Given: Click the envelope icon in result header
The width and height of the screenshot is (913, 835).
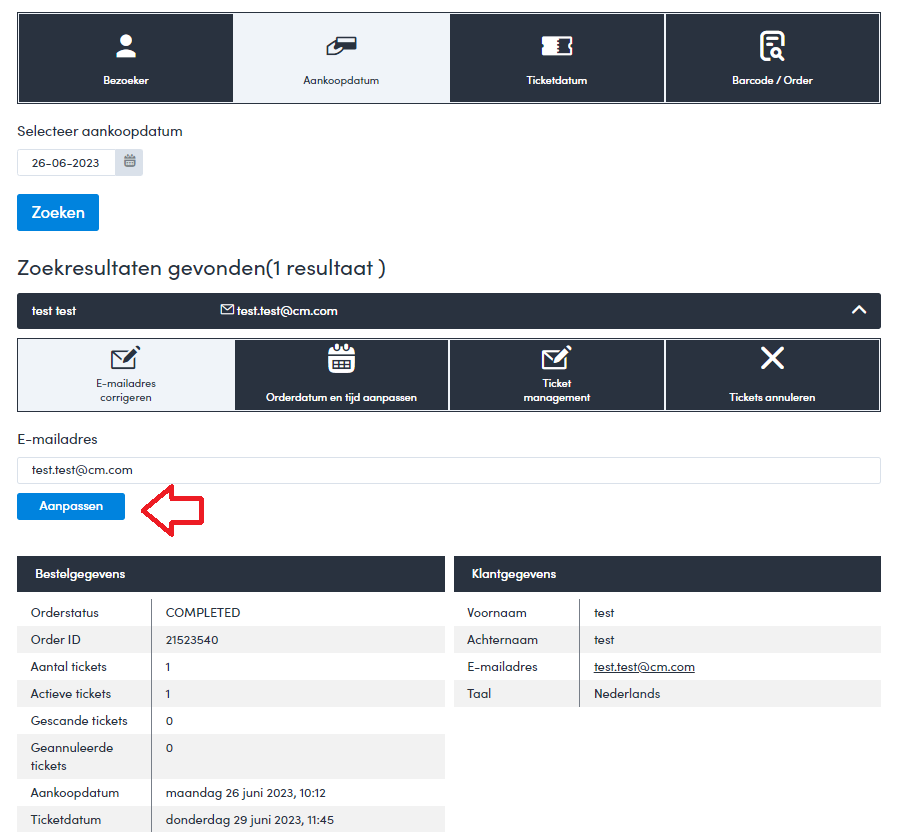Looking at the screenshot, I should point(227,311).
